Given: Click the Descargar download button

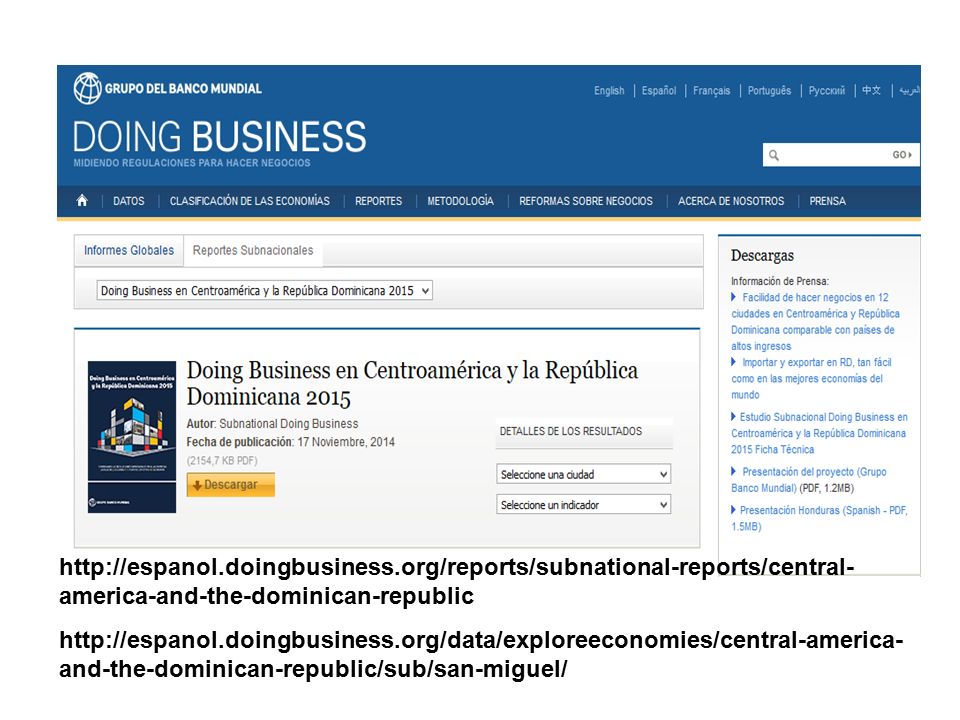Looking at the screenshot, I should pos(231,485).
